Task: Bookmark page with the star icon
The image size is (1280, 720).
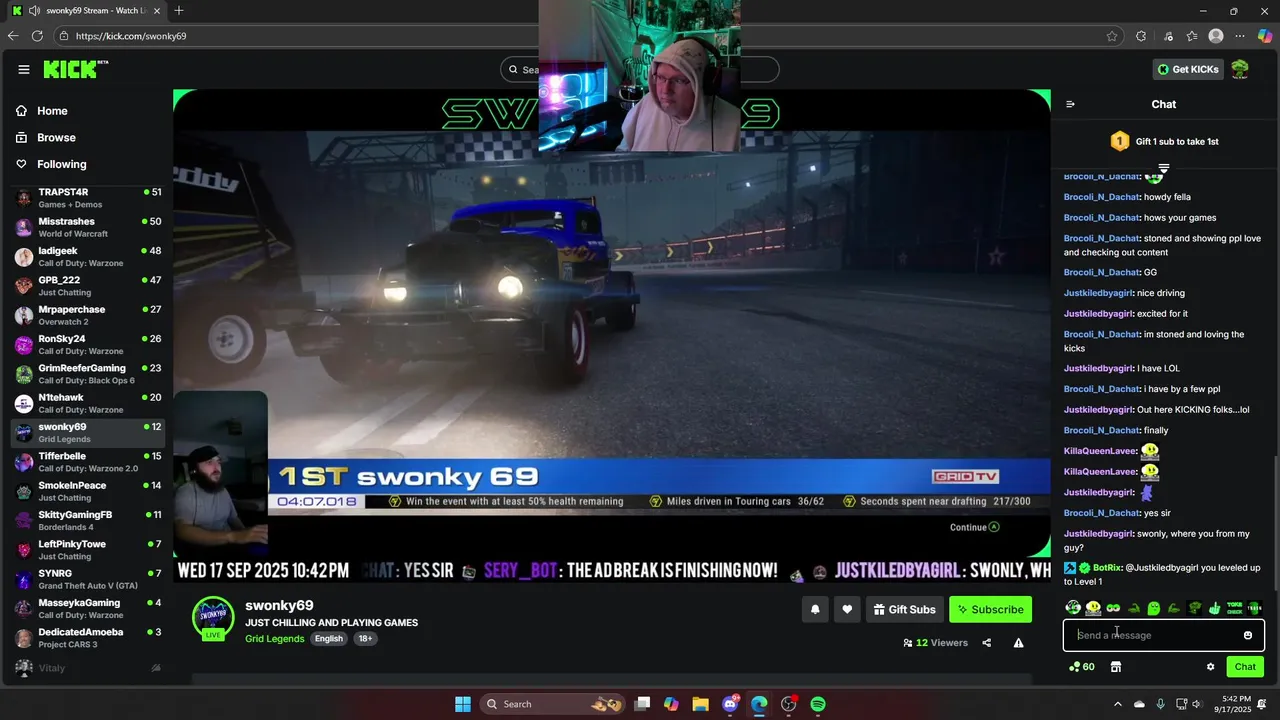Action: coord(1112,36)
